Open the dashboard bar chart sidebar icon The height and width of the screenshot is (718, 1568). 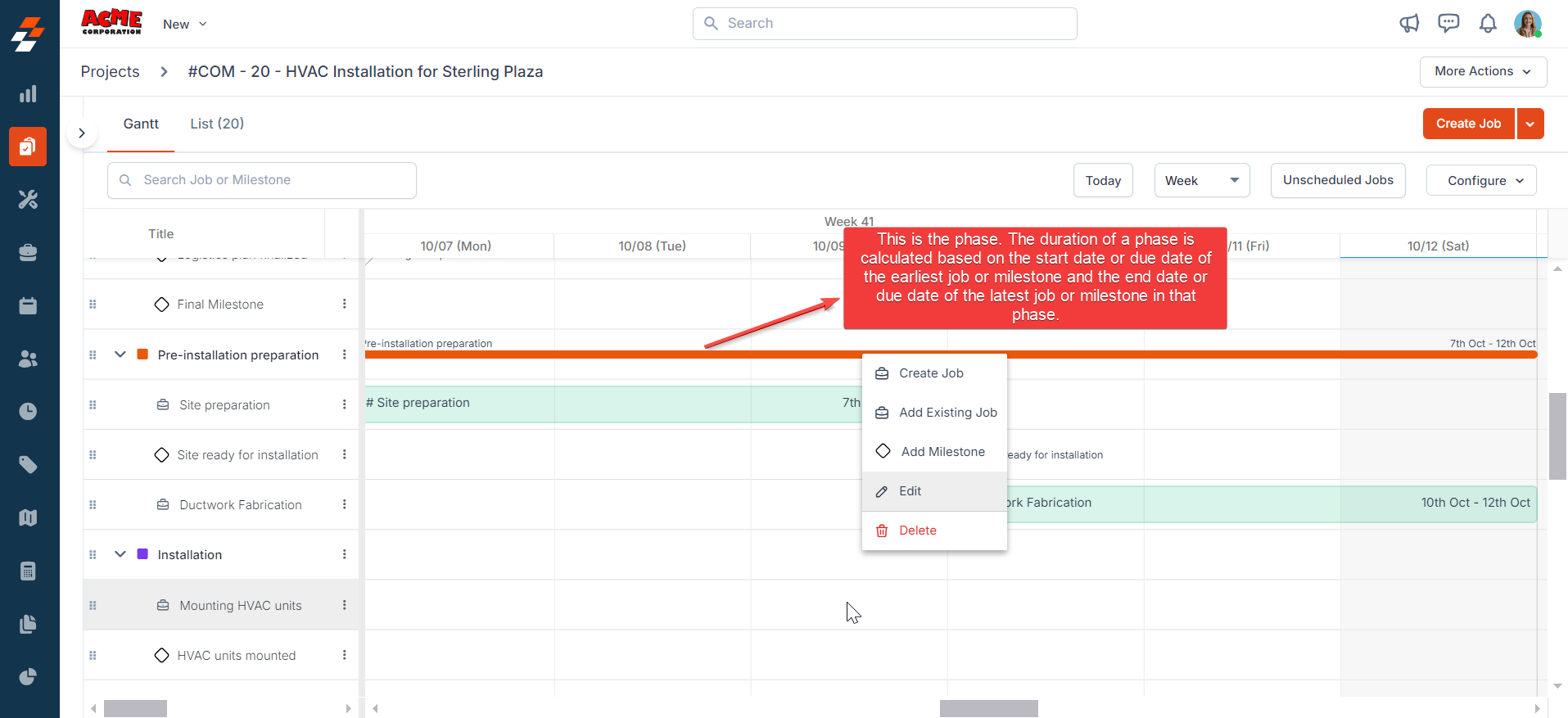point(28,94)
